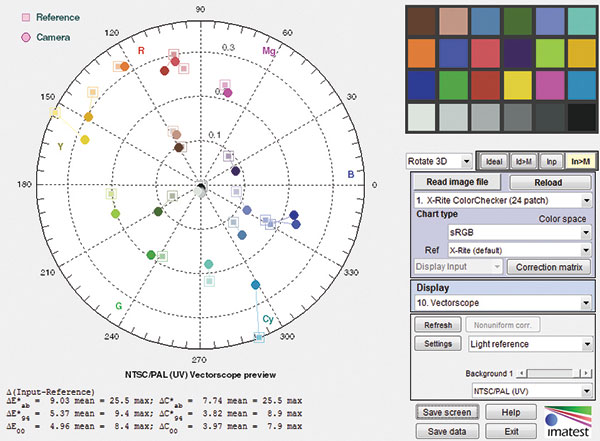600x441 pixels.
Task: Click the yellow camera circle marker
Action: tap(85, 140)
